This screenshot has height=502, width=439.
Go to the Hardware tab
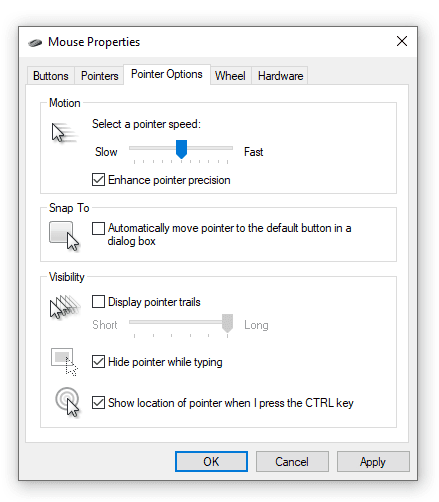[x=280, y=76]
